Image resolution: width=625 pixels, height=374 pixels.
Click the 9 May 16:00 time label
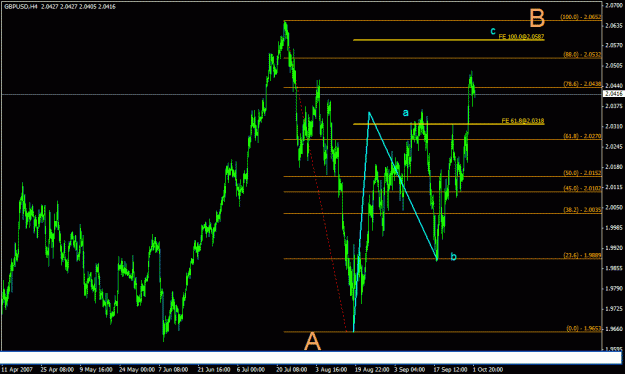(x=96, y=370)
